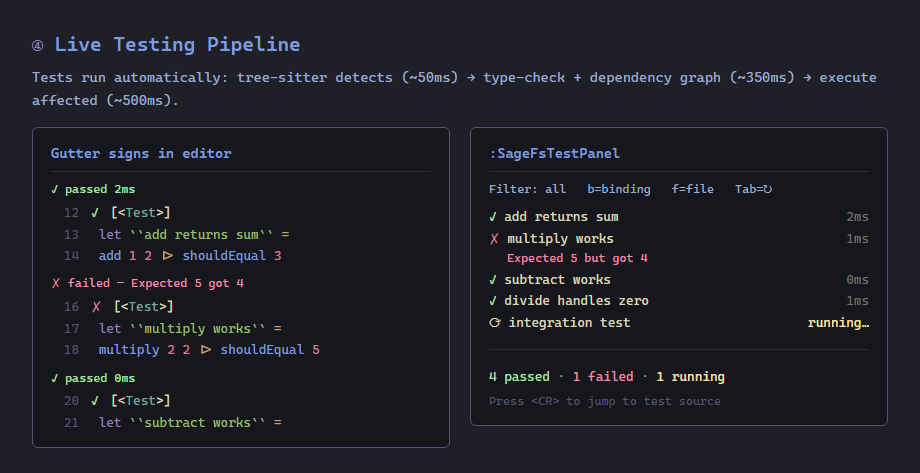
Task: Click the pipe operator on line 14
Action: pos(168,255)
